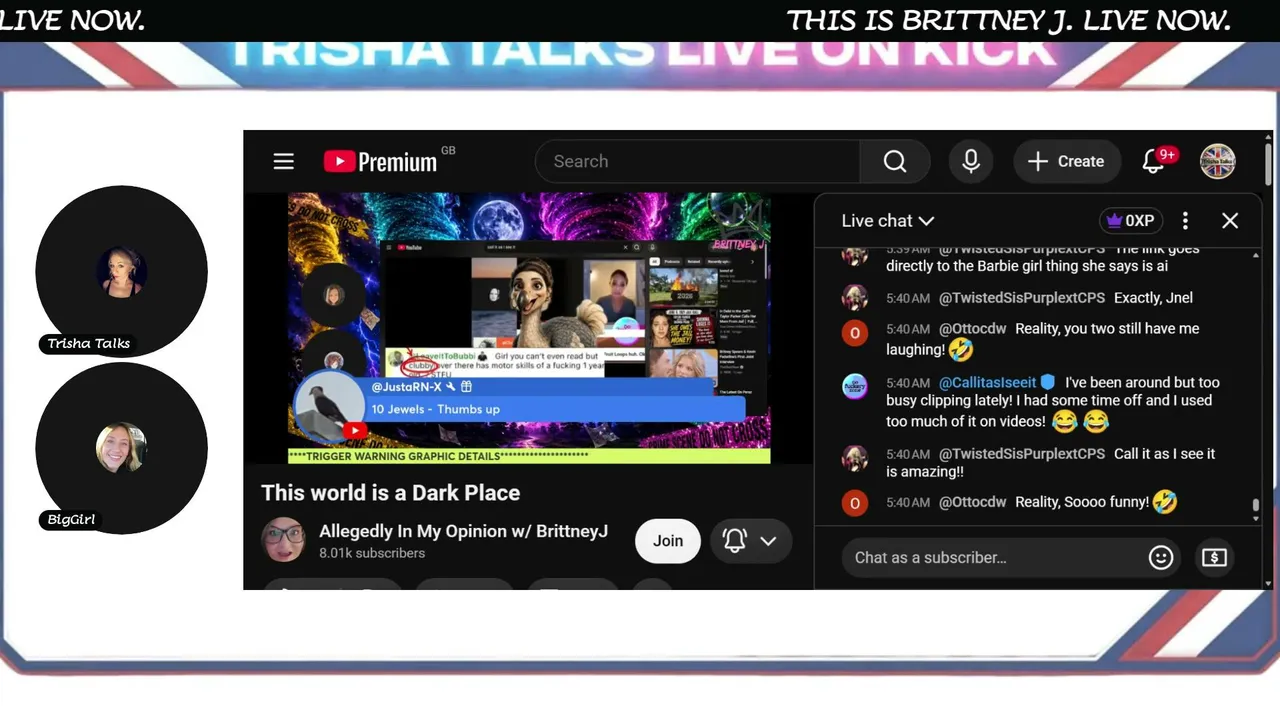
Task: Open the BrittneyJ channel avatar
Action: (x=283, y=540)
